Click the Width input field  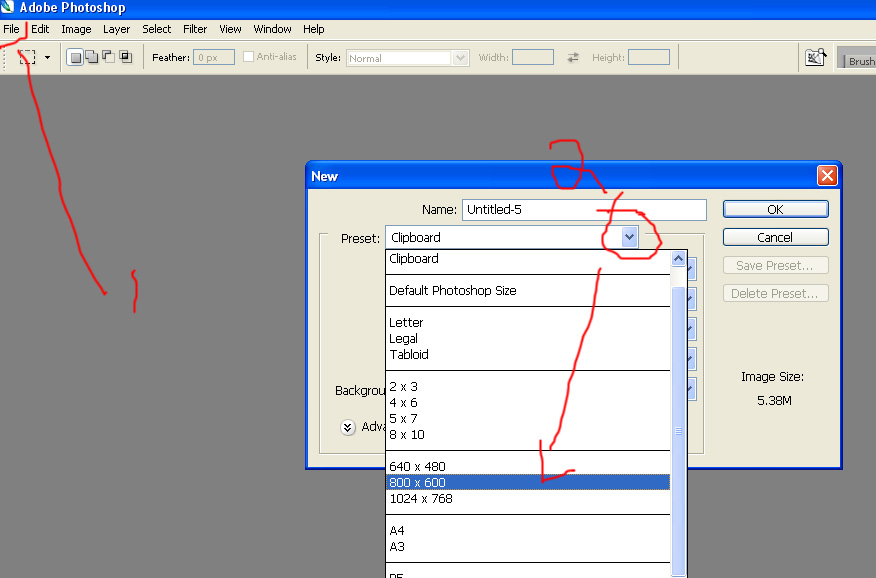[x=533, y=57]
